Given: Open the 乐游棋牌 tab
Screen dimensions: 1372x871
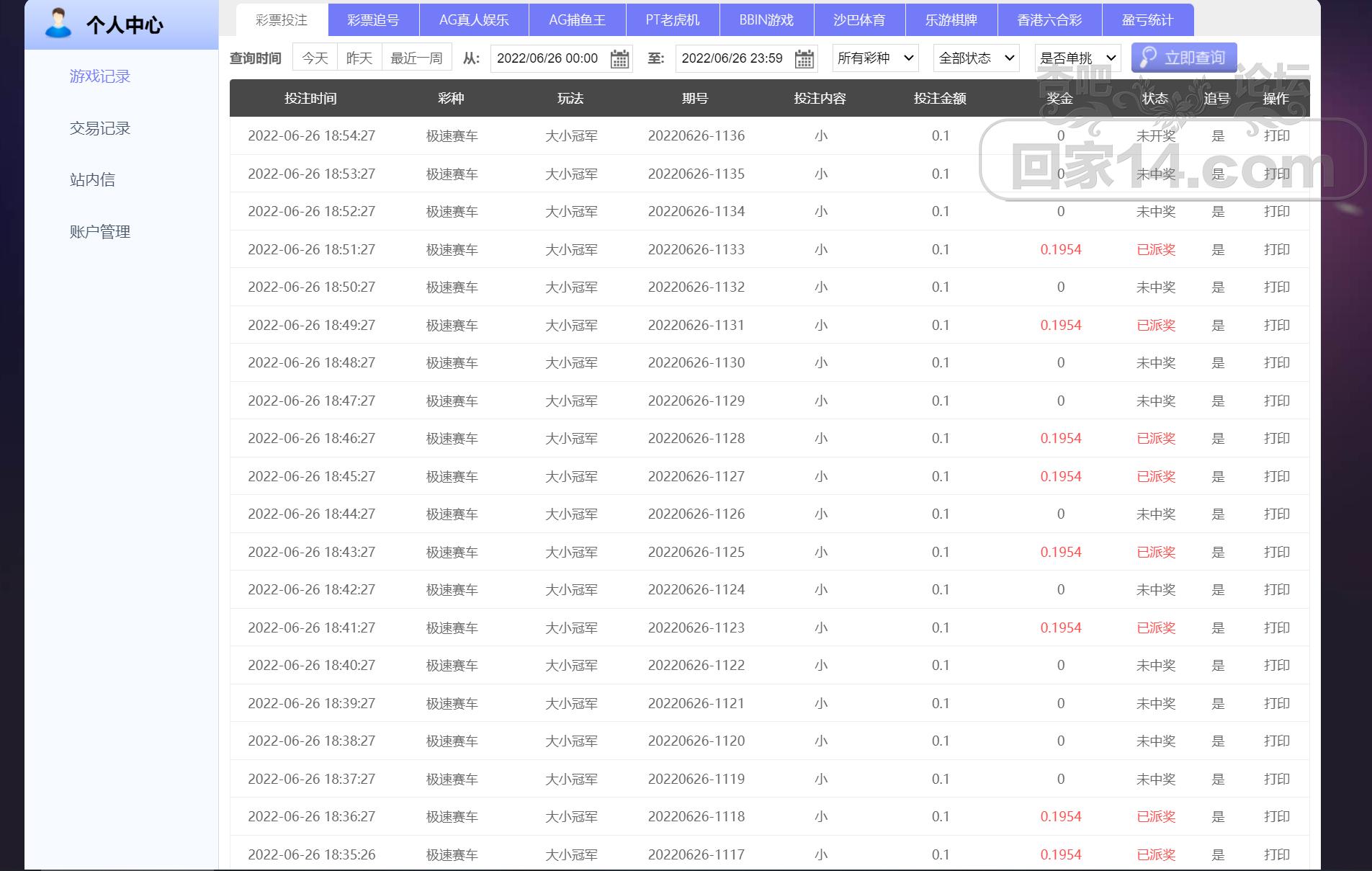Looking at the screenshot, I should [951, 20].
